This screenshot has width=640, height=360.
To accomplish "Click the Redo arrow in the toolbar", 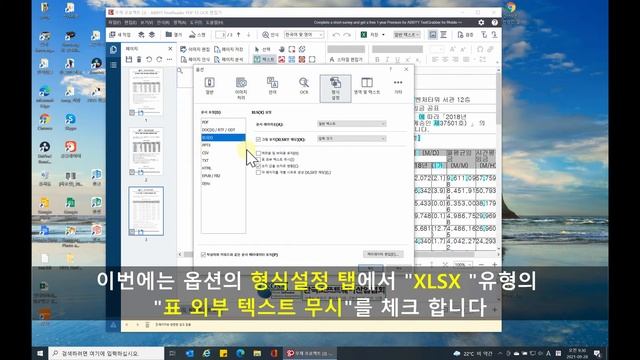I will (x=347, y=35).
